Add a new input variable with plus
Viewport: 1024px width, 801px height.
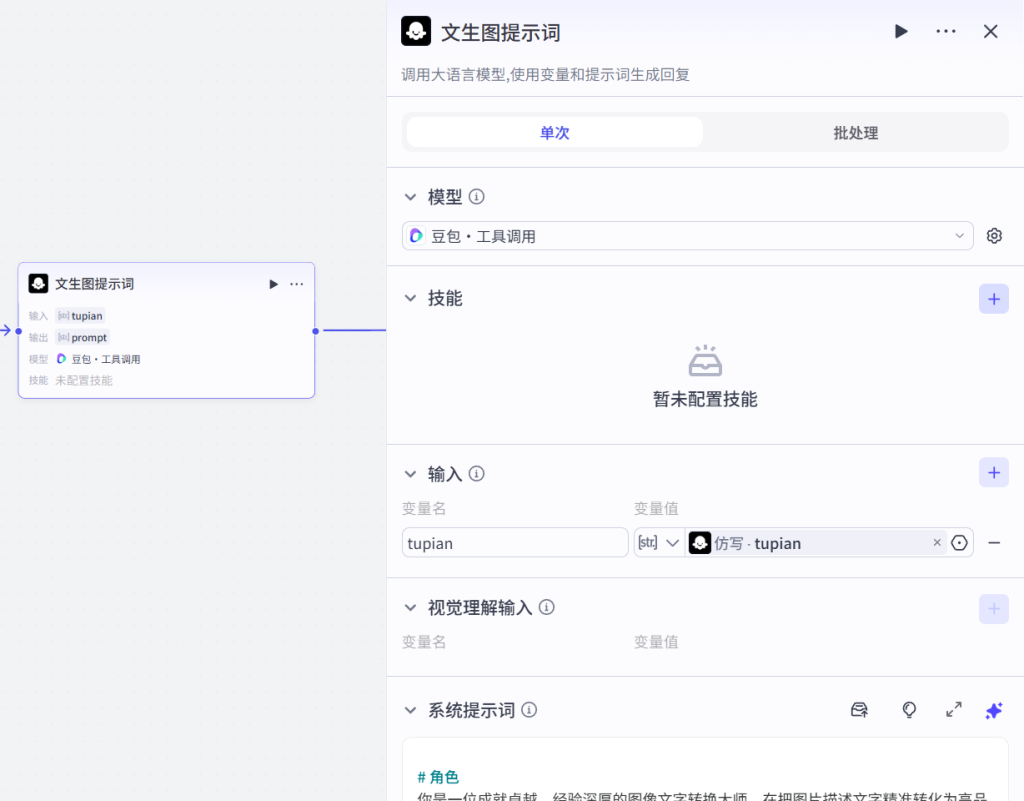(993, 473)
